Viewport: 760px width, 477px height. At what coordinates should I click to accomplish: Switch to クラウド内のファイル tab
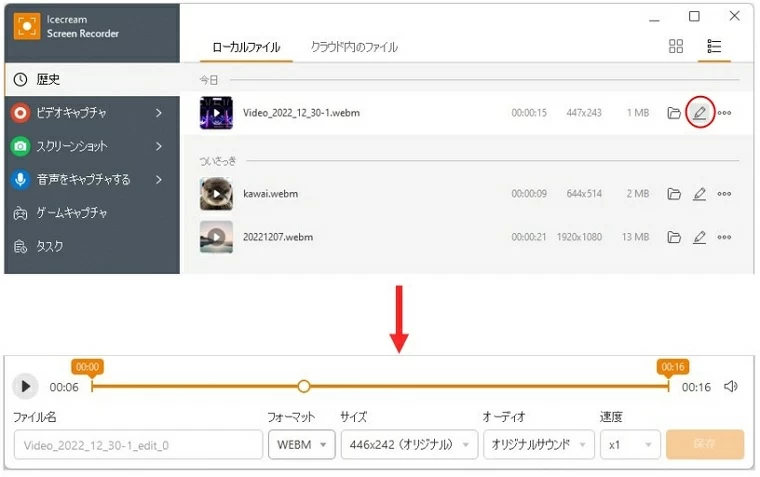click(354, 47)
